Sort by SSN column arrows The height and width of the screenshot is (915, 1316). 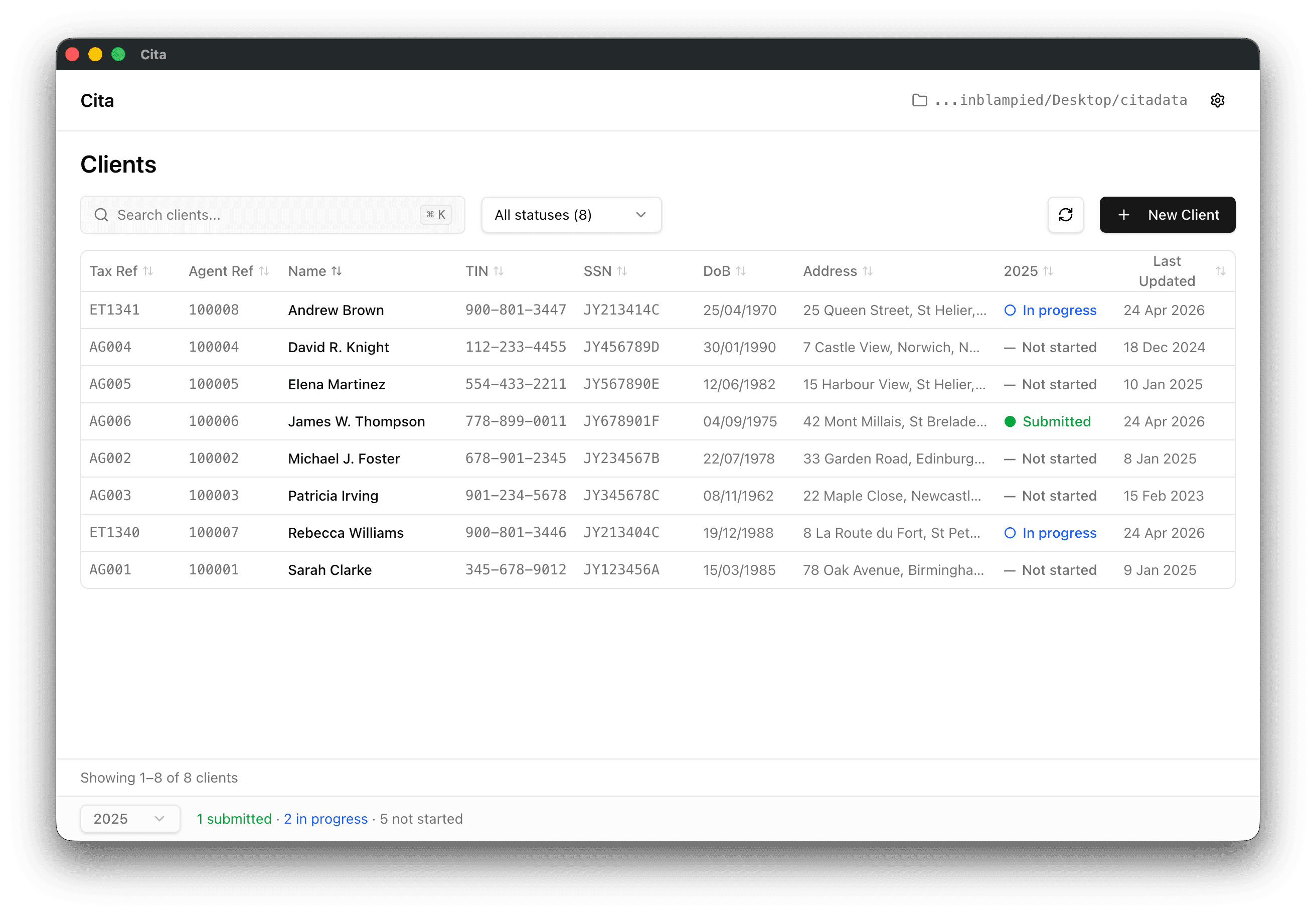[622, 271]
